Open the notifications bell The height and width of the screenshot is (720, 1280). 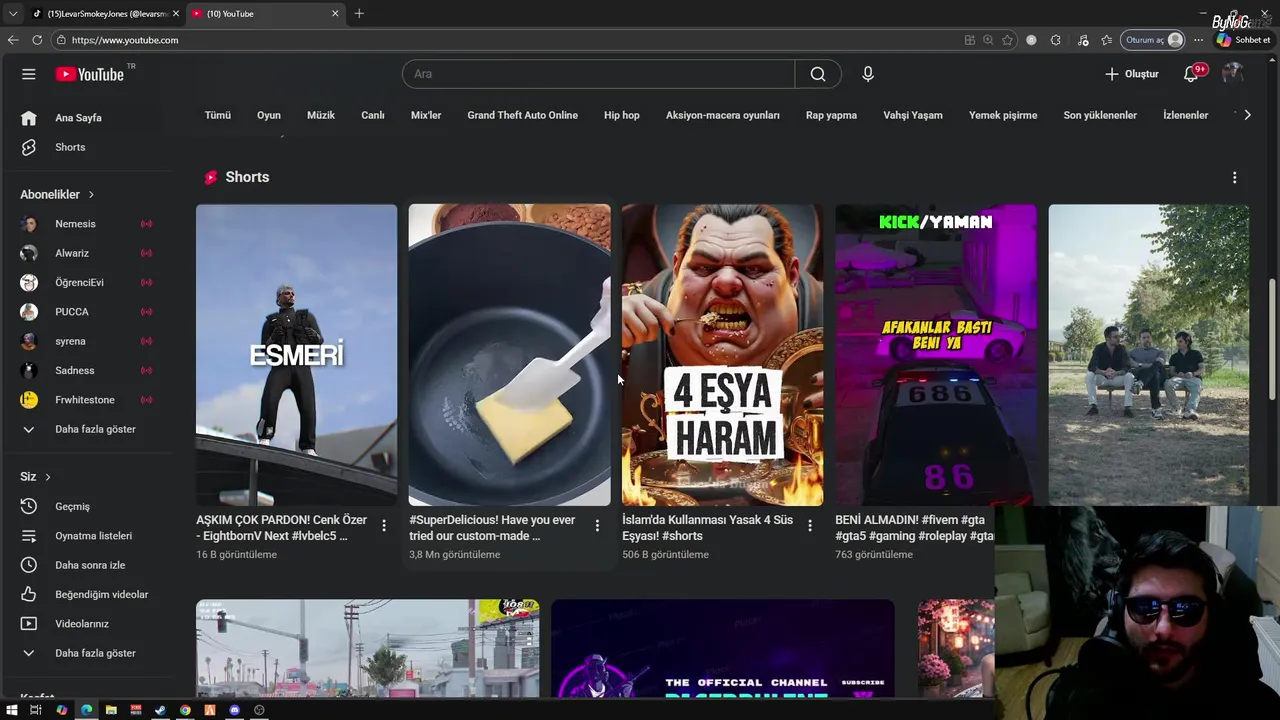(x=1191, y=74)
